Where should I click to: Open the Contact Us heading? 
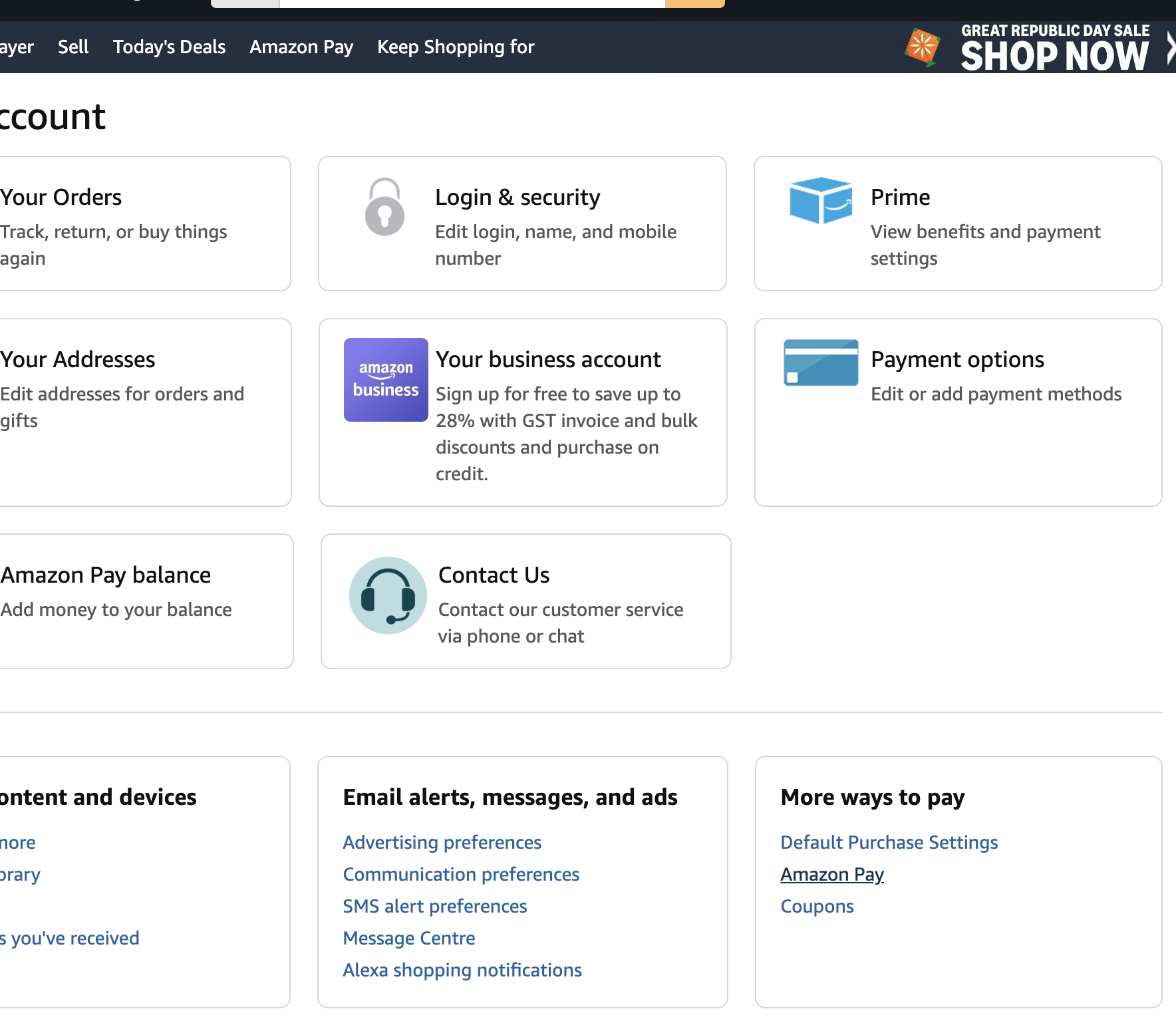(494, 575)
